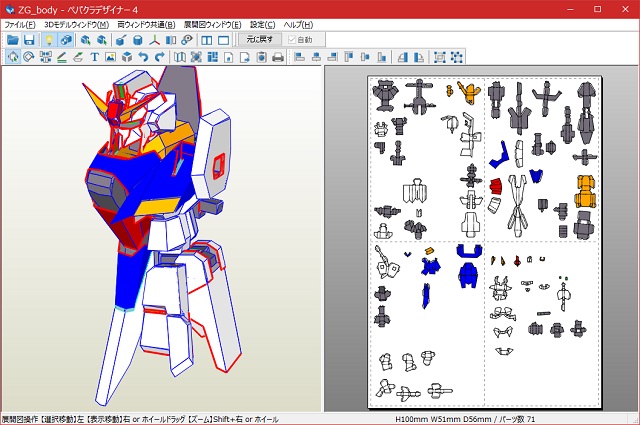The width and height of the screenshot is (640, 425).
Task: Select the text T tool
Action: 94,57
